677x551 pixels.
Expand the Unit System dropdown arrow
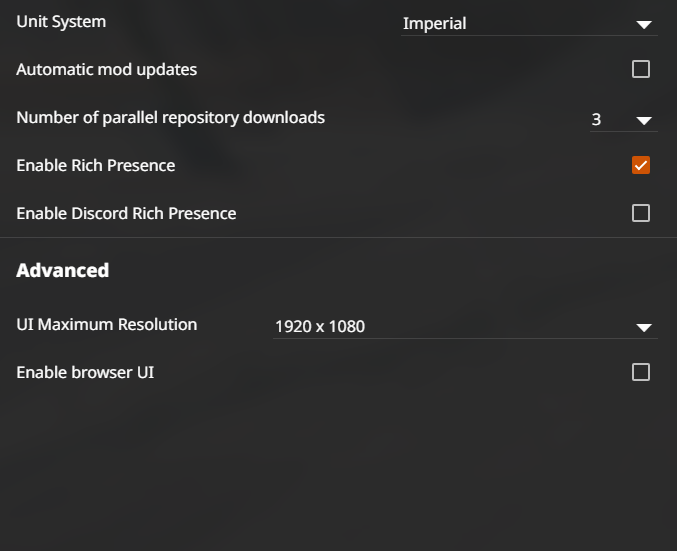[x=644, y=25]
